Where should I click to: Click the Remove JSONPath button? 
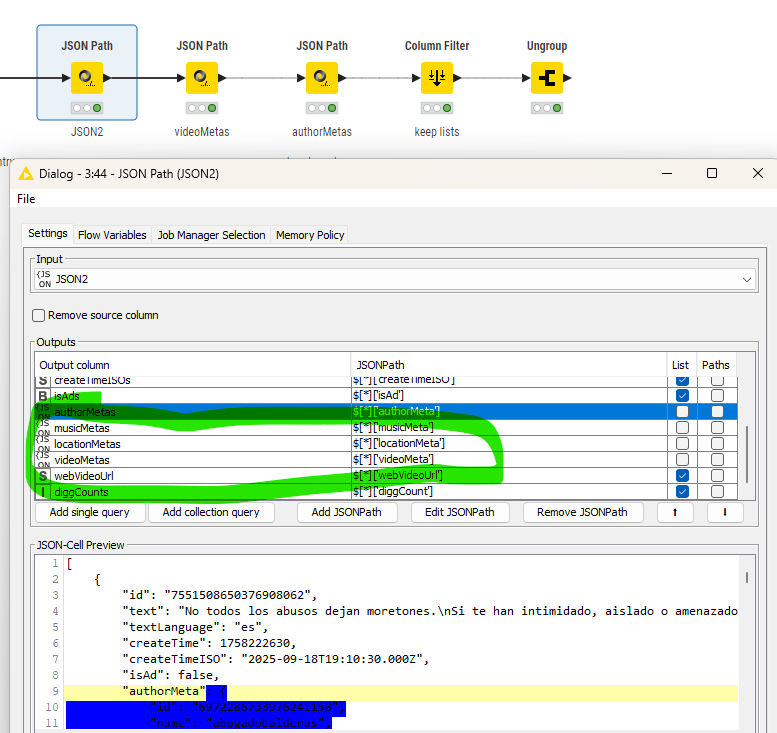click(583, 512)
